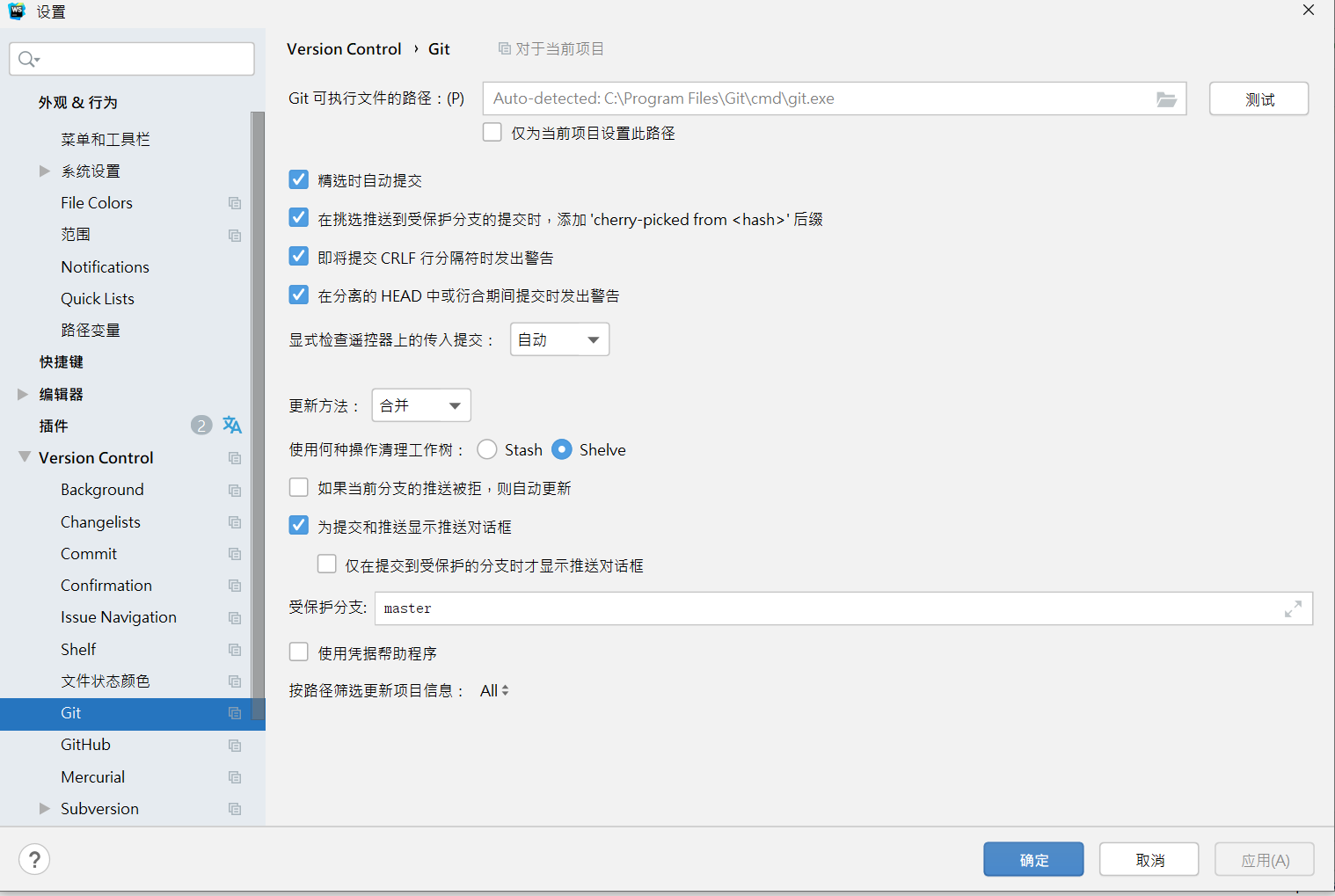Click the project-level icon beside 文件状态颜色
The image size is (1335, 896).
pos(235,681)
